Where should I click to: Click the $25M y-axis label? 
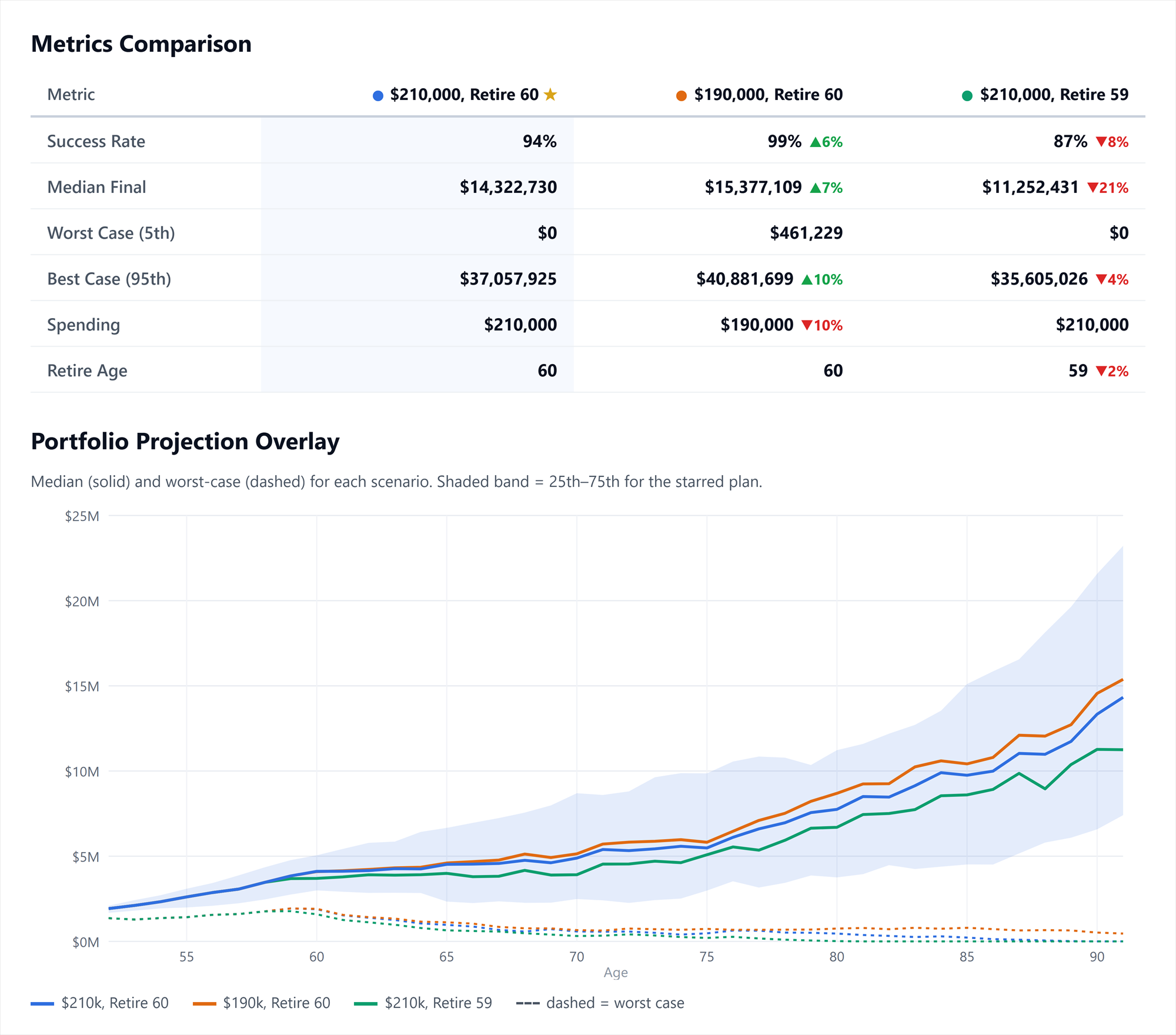(x=82, y=516)
